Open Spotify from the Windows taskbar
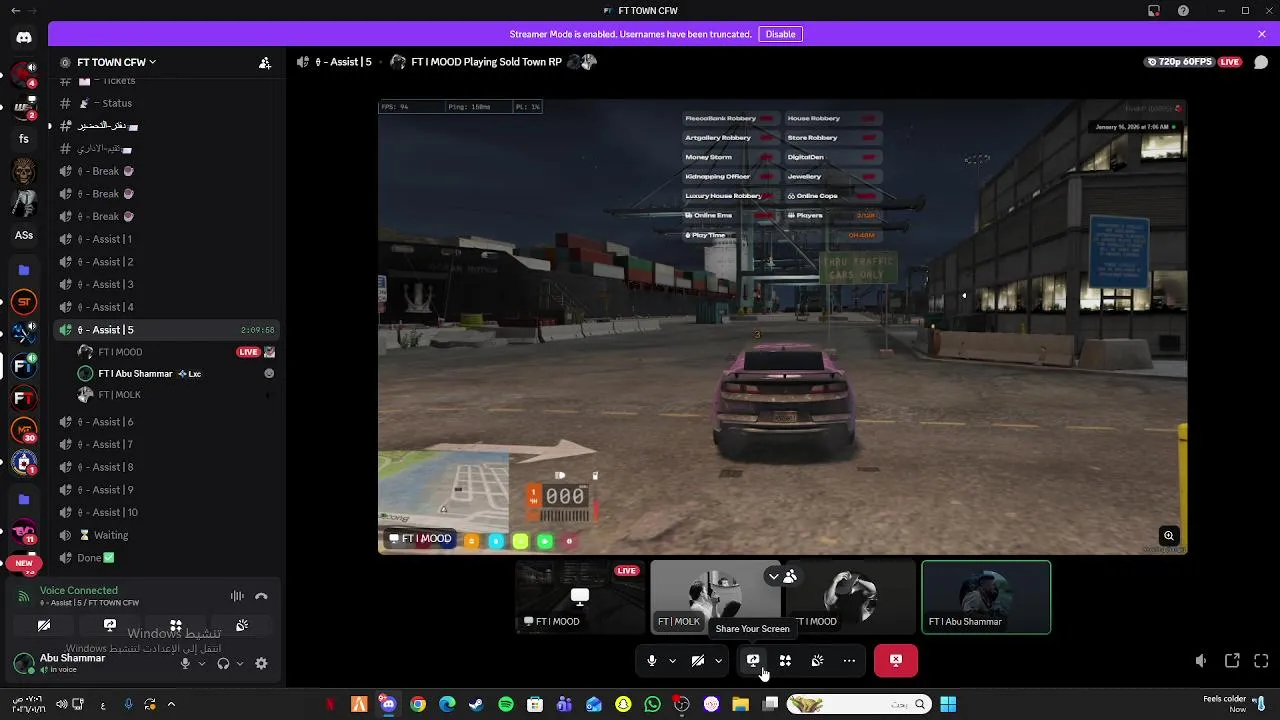Viewport: 1280px width, 720px height. click(506, 705)
